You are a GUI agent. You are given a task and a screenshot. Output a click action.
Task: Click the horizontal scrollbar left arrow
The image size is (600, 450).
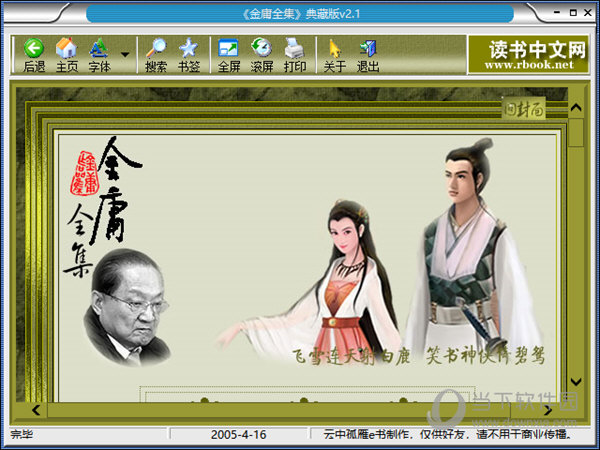tap(36, 410)
